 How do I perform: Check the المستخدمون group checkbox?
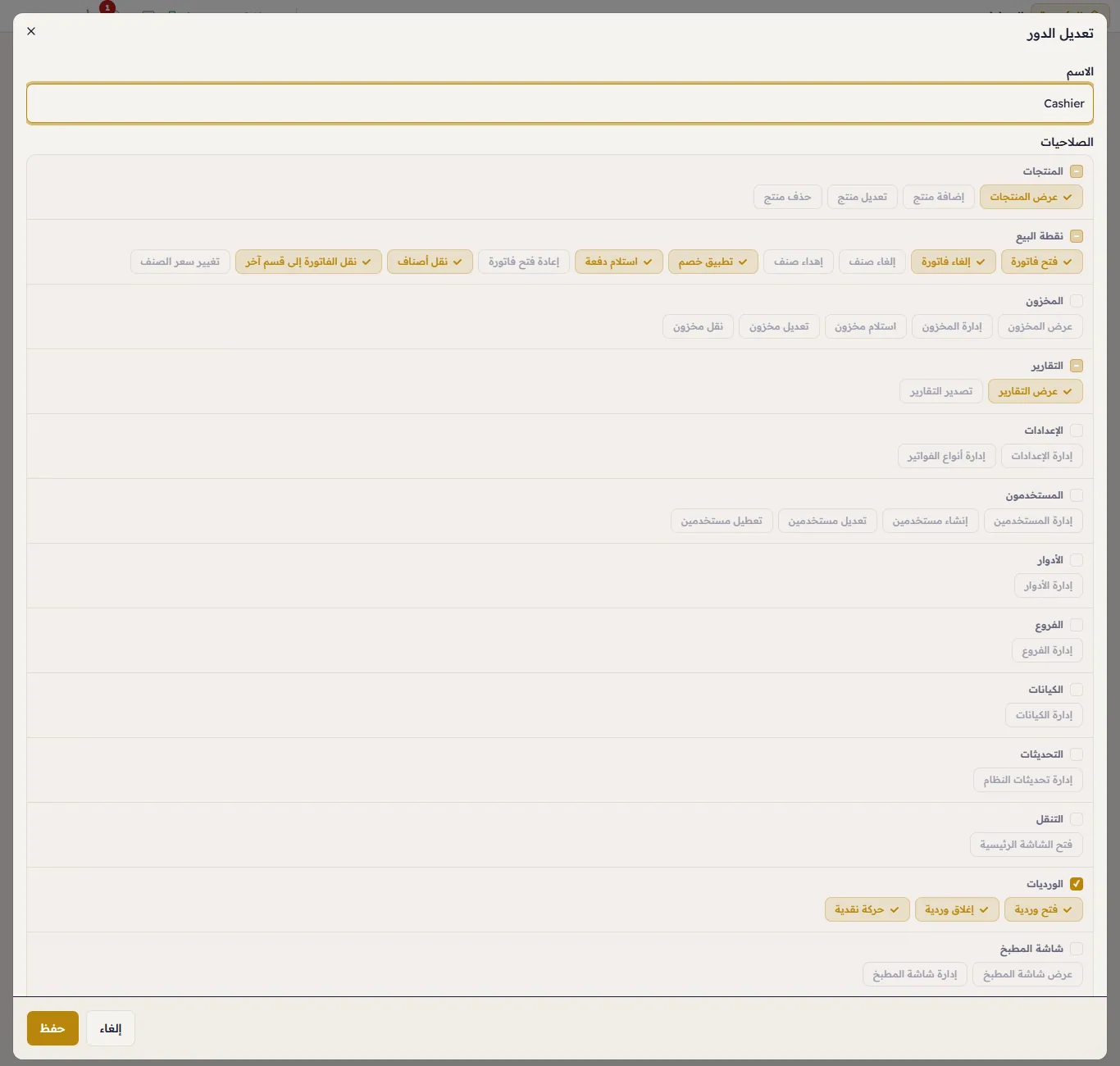(x=1077, y=495)
